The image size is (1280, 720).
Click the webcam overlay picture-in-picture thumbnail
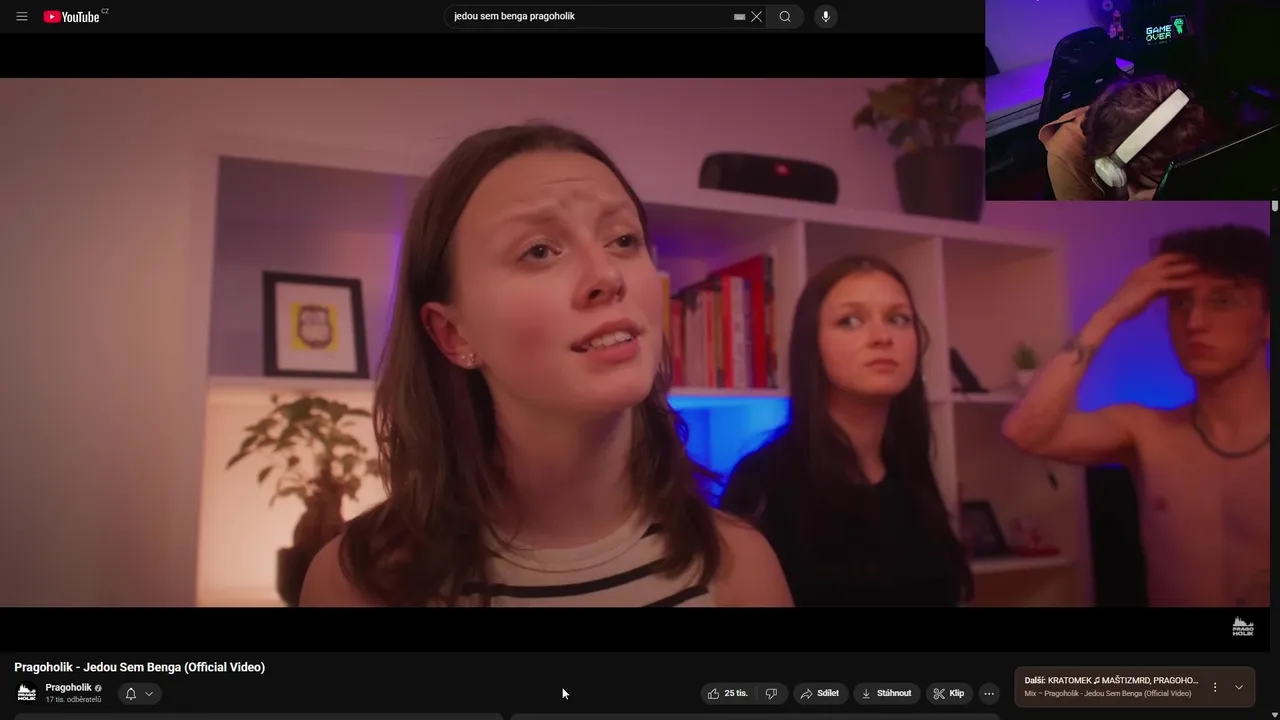pos(1132,100)
